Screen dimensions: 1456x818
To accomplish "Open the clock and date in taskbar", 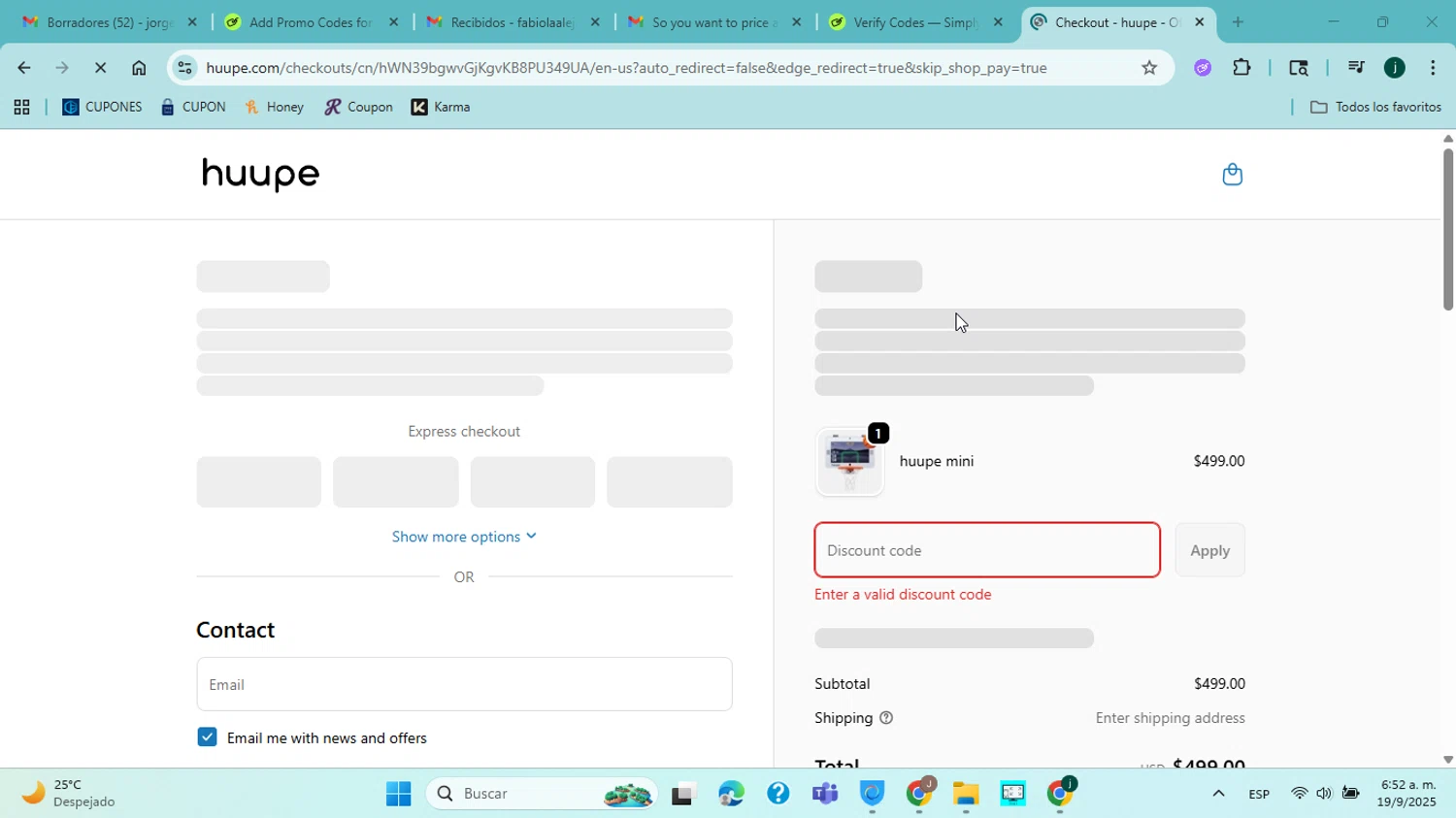I will 1406,794.
